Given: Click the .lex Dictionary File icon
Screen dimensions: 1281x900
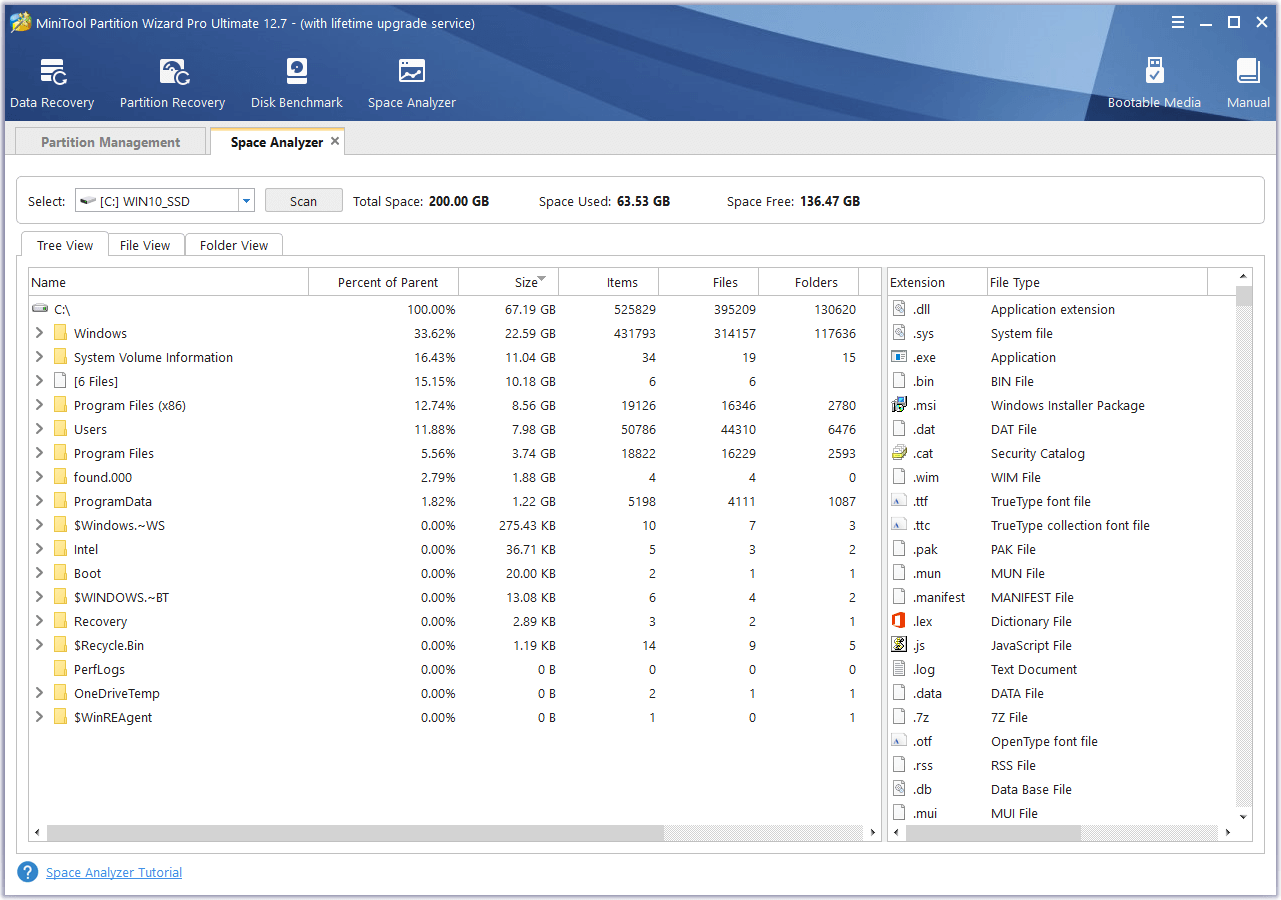Looking at the screenshot, I should [898, 621].
